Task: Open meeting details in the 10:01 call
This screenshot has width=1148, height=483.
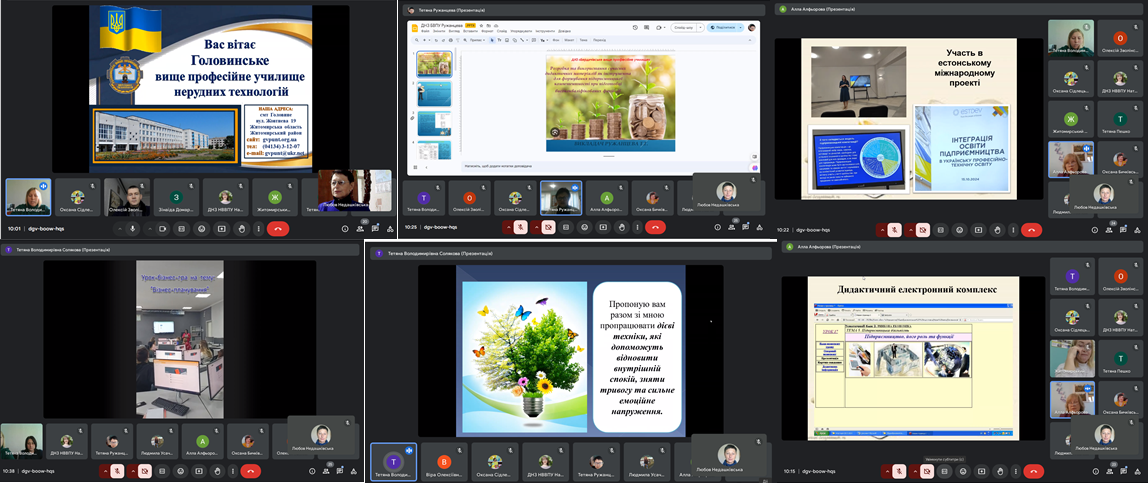Action: [x=345, y=228]
